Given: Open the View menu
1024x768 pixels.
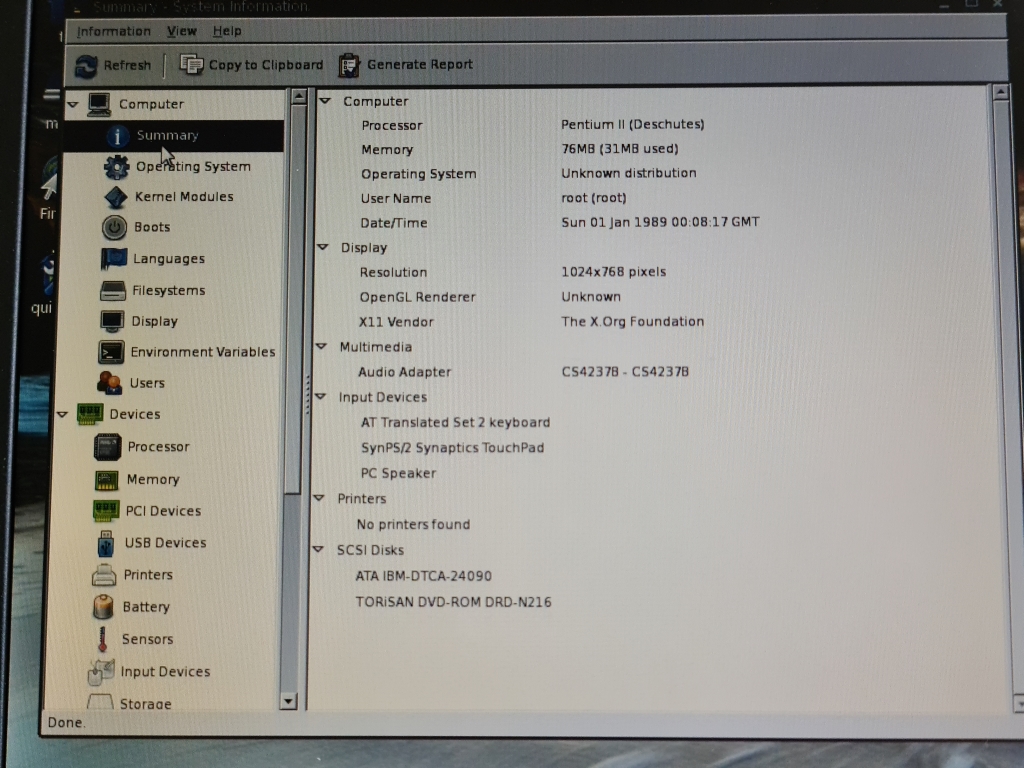Looking at the screenshot, I should click(181, 32).
